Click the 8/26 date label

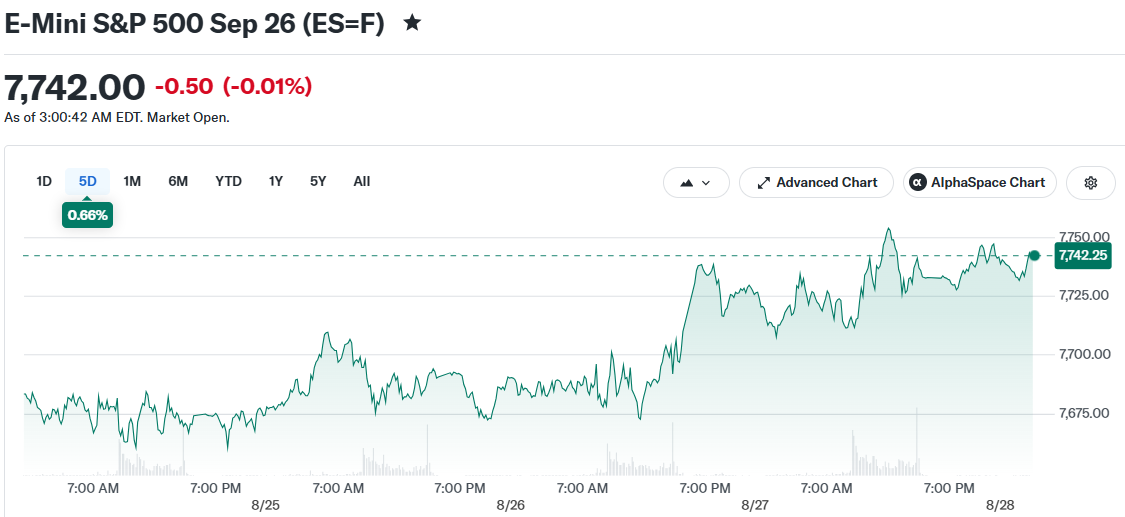[x=510, y=506]
